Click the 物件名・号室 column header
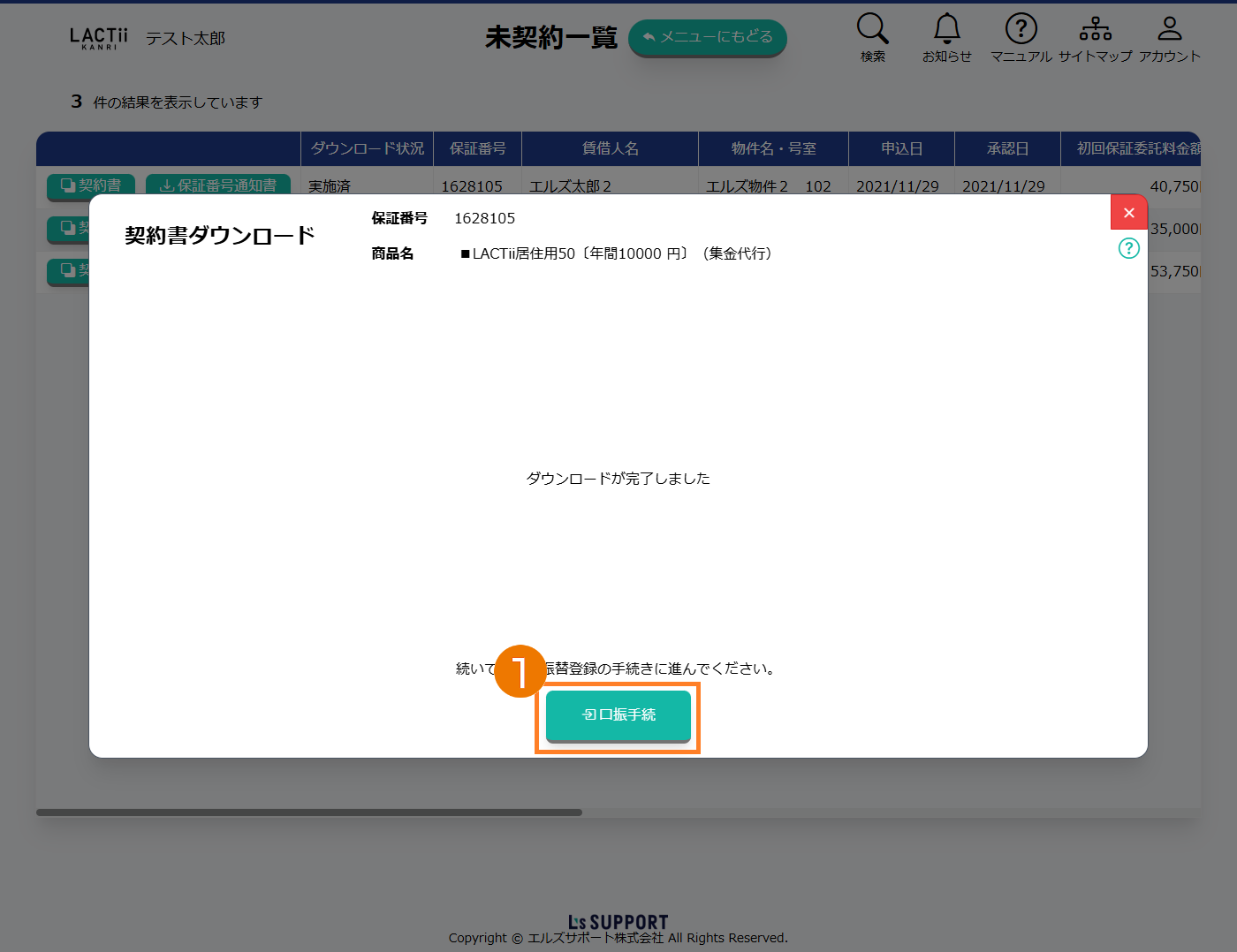1237x952 pixels. 773,148
